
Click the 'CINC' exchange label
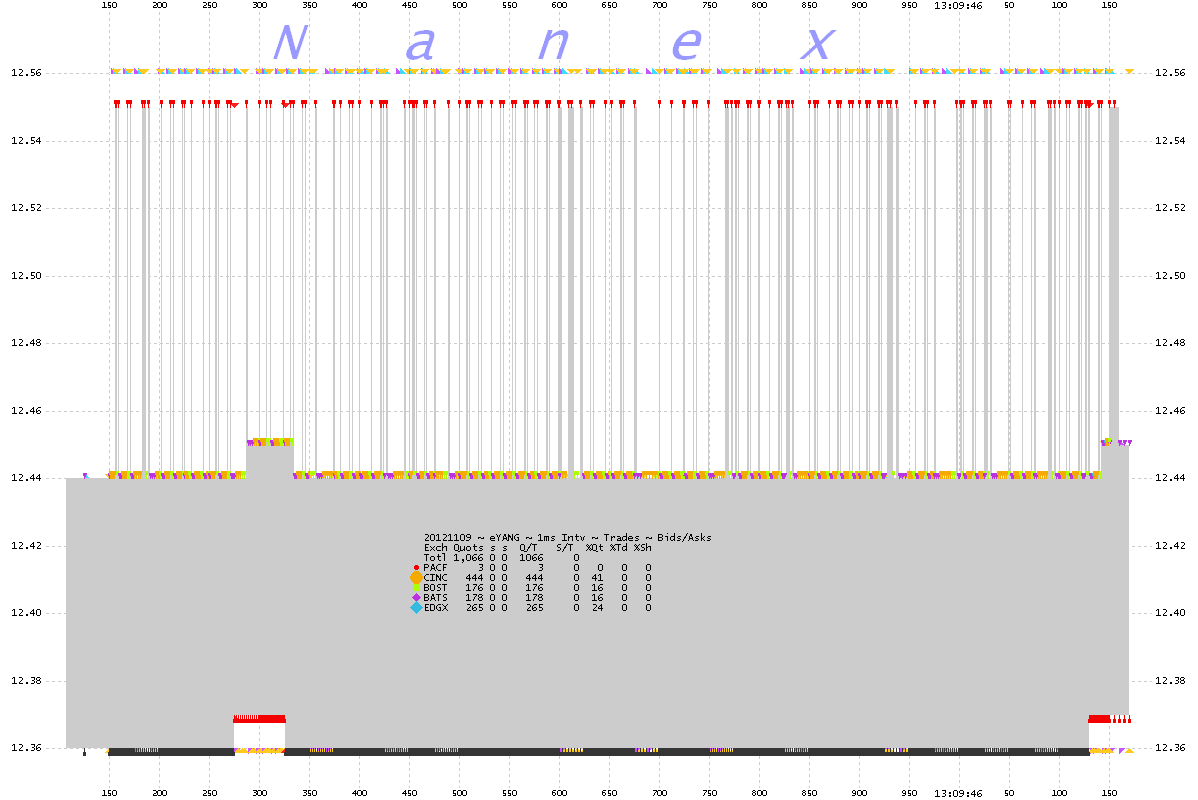(435, 578)
